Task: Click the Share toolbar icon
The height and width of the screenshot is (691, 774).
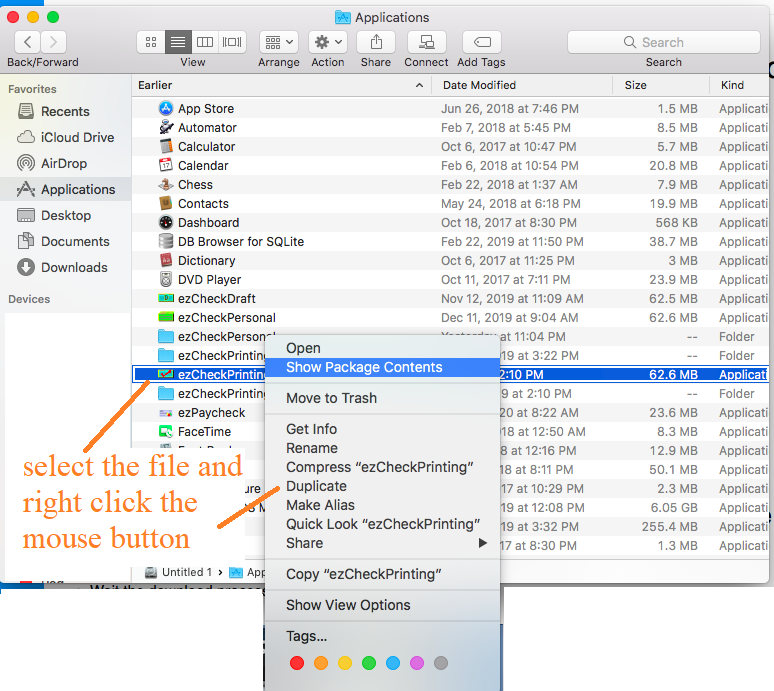Action: (376, 42)
